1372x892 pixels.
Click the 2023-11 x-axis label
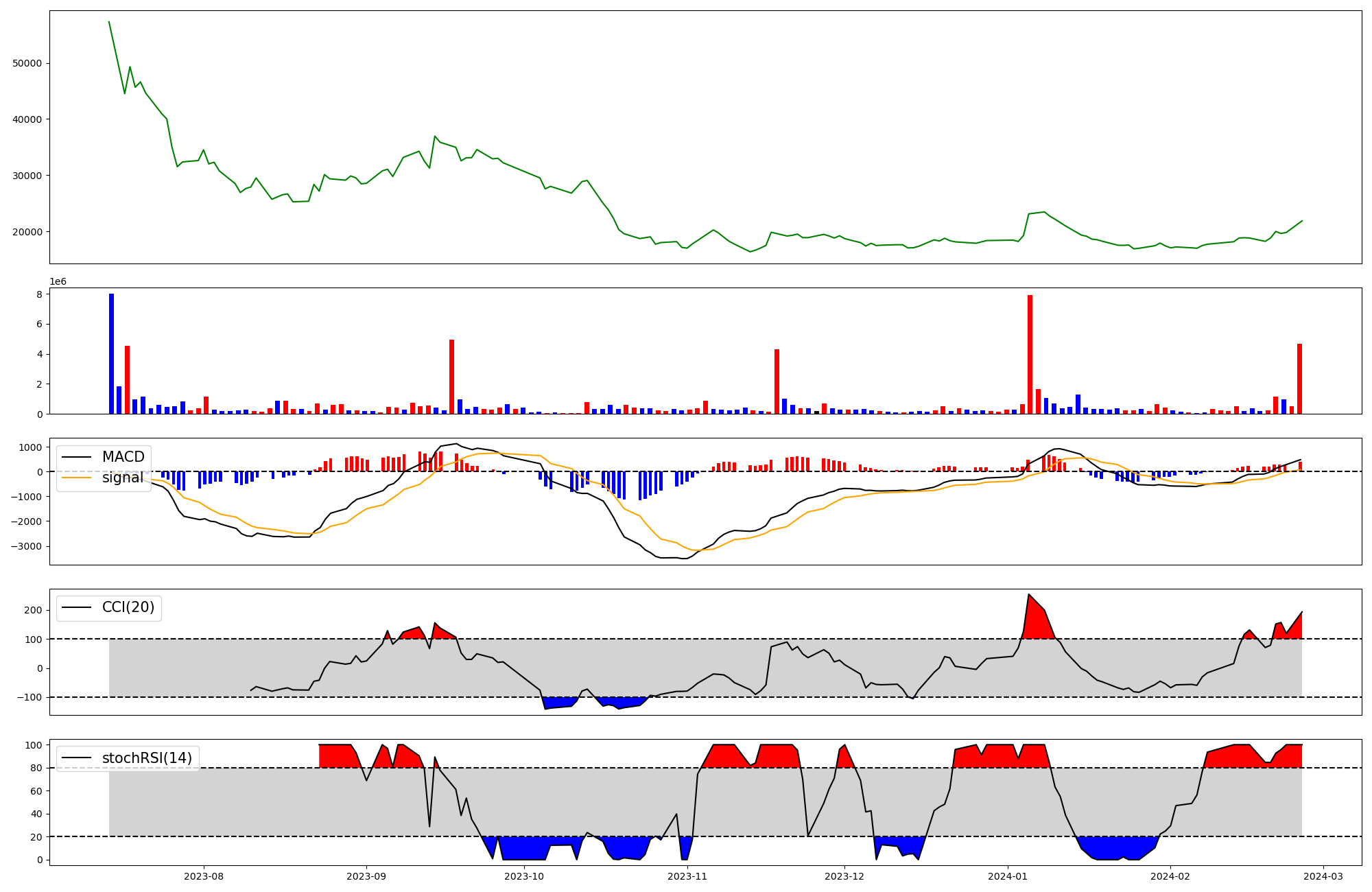687,876
